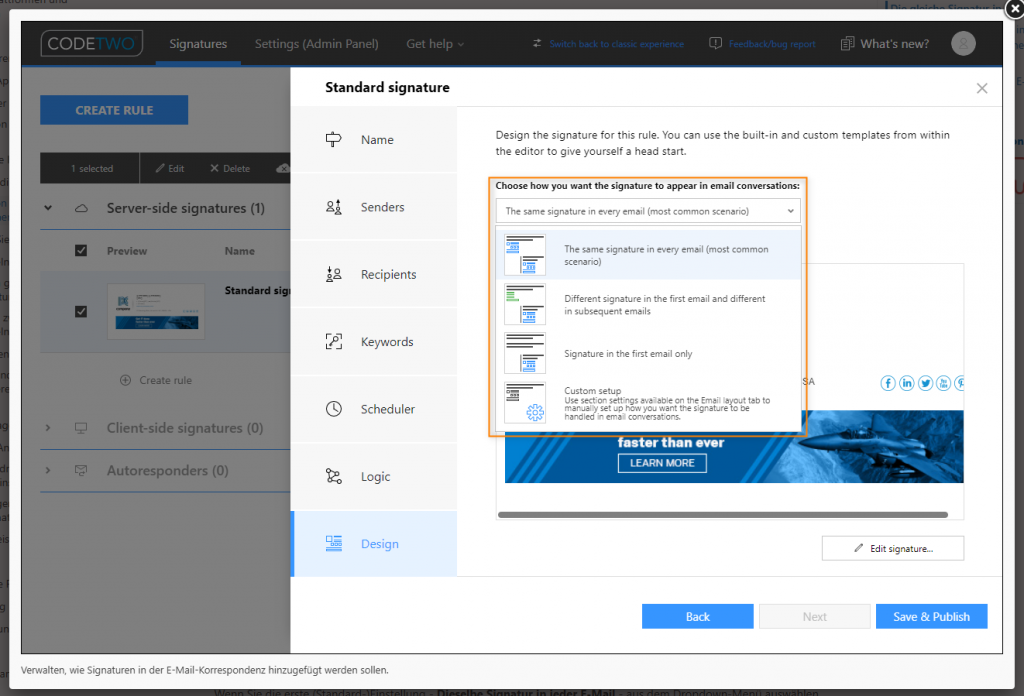Select the Design step
1024x696 pixels.
pos(374,544)
